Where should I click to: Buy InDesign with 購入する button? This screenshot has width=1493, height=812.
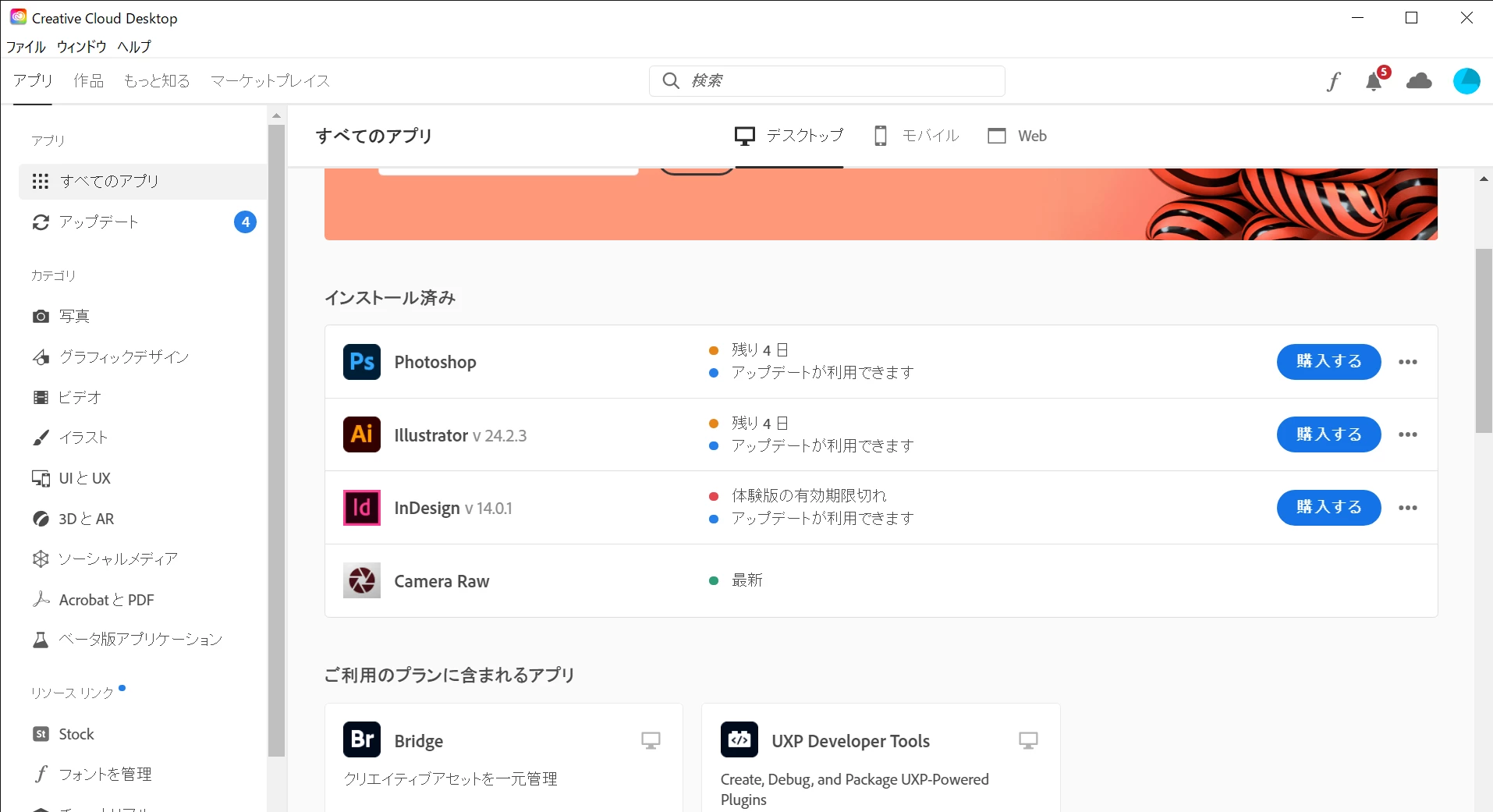1328,508
